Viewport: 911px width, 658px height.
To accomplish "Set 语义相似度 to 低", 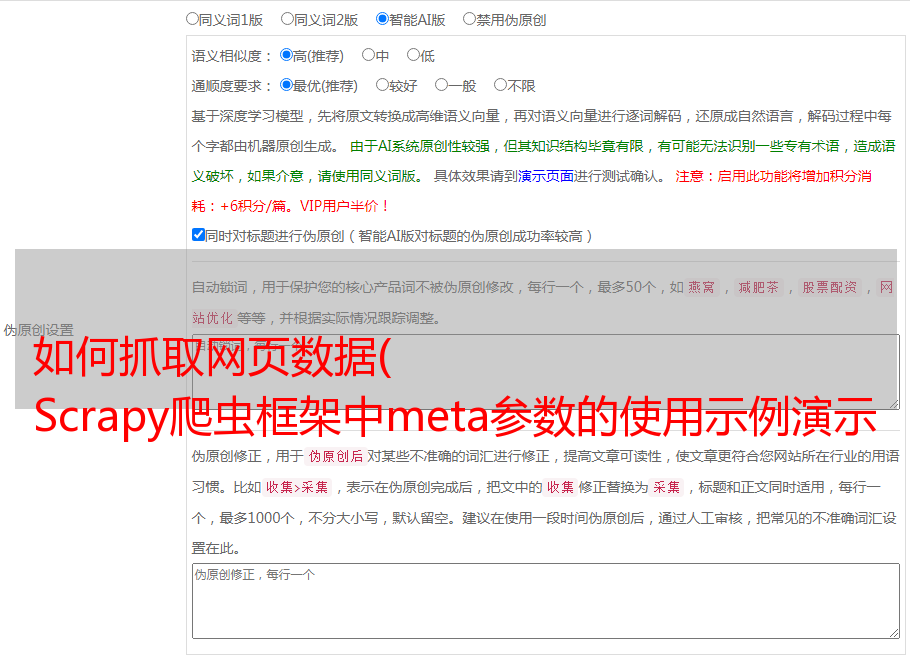I will pyautogui.click(x=413, y=55).
